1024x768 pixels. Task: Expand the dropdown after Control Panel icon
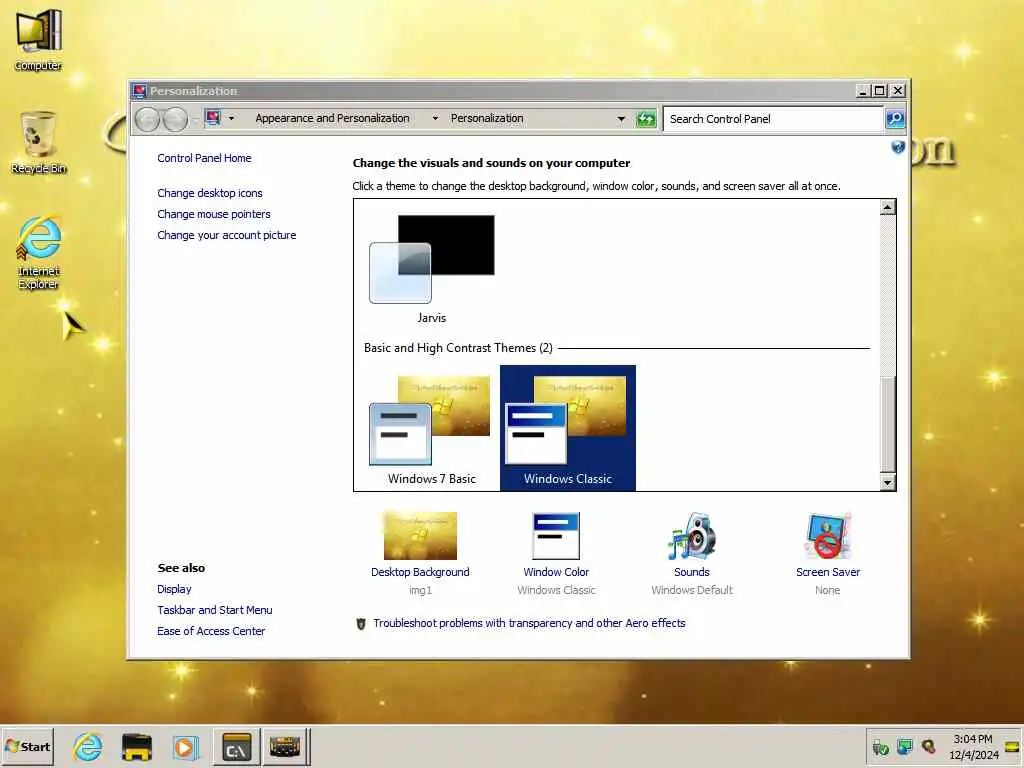tap(231, 118)
